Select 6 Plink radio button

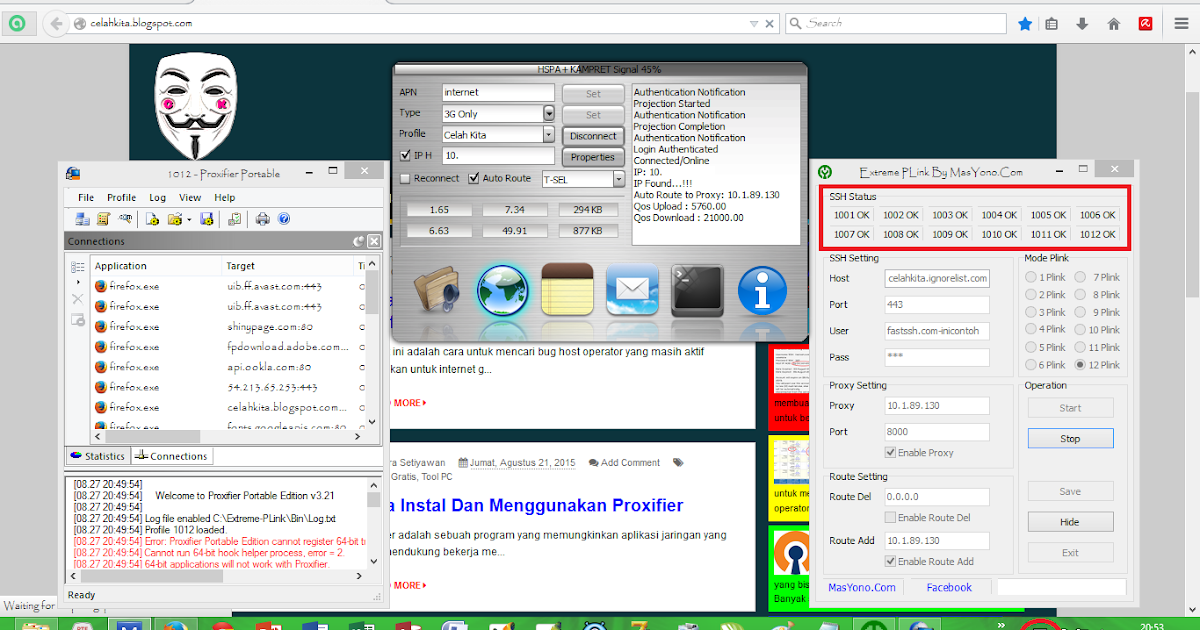pos(1031,365)
